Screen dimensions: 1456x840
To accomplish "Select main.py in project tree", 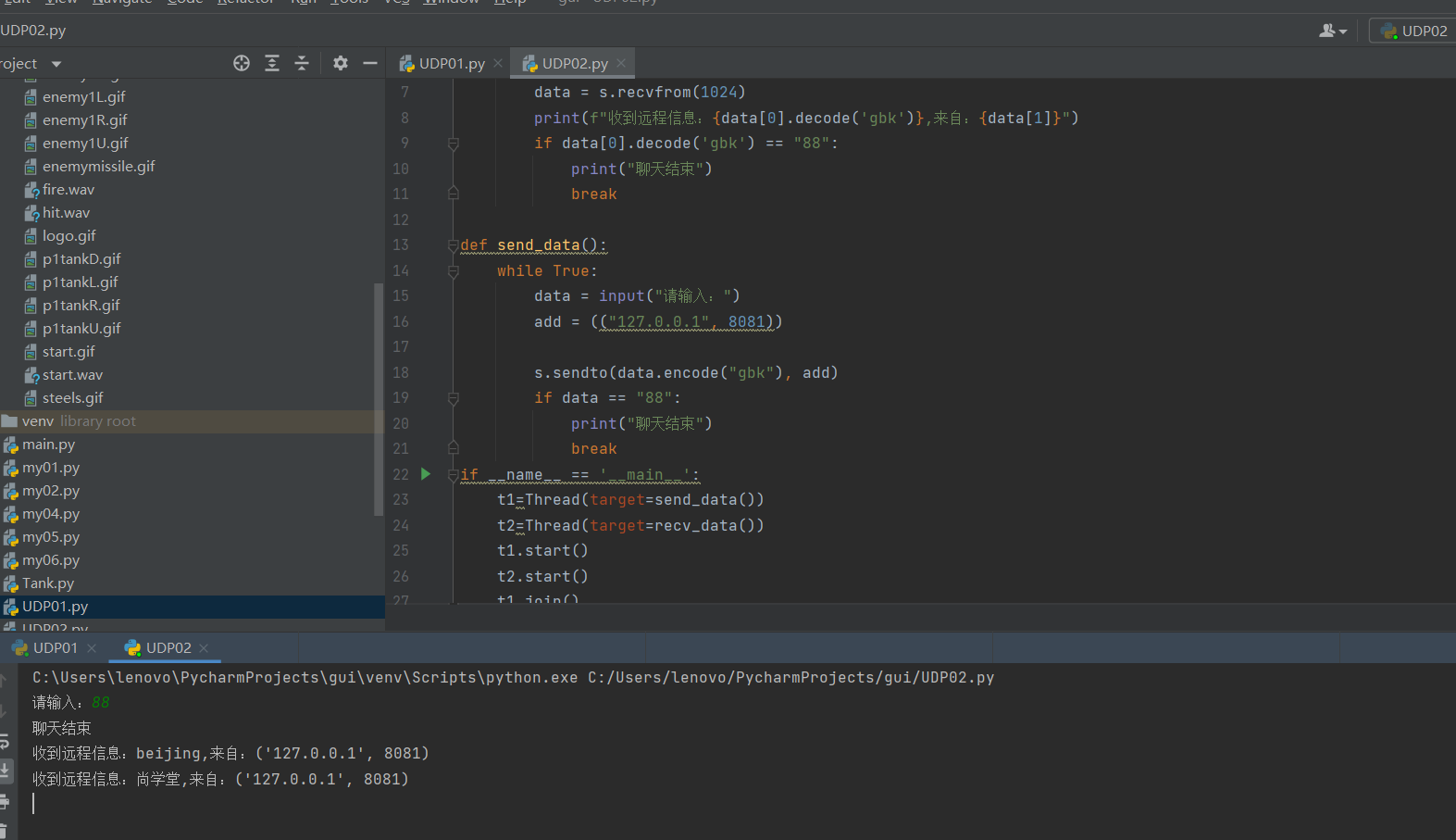I will tap(48, 445).
